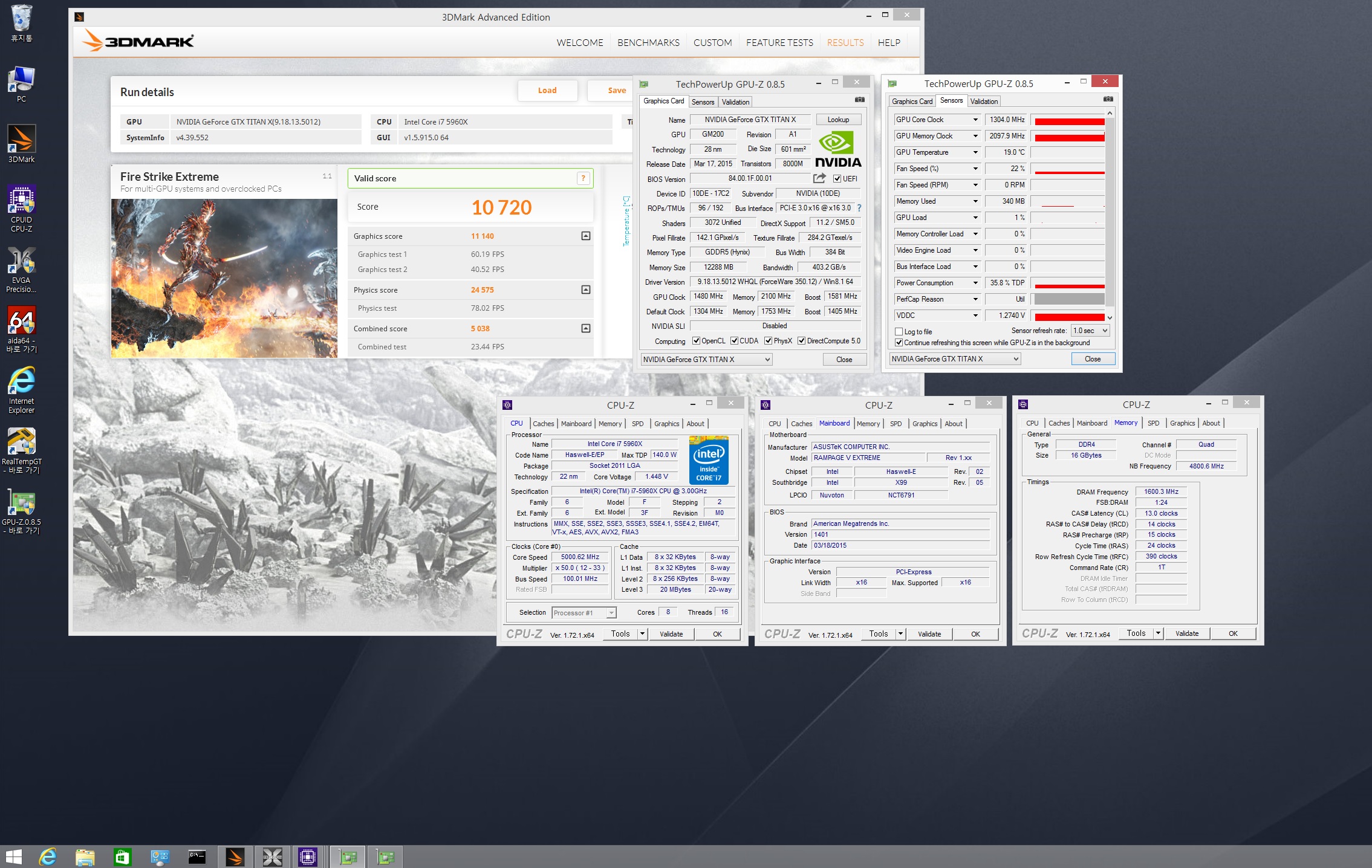Click the Bus Interface question mark in GPU-Z
Viewport: 1372px width, 868px height.
(x=859, y=208)
